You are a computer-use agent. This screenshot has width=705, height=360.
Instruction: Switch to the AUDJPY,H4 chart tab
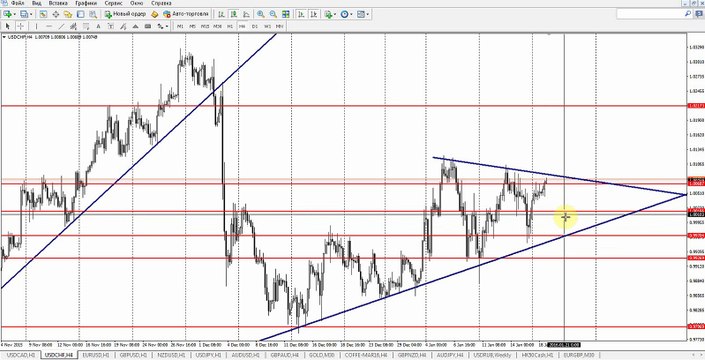[451, 355]
